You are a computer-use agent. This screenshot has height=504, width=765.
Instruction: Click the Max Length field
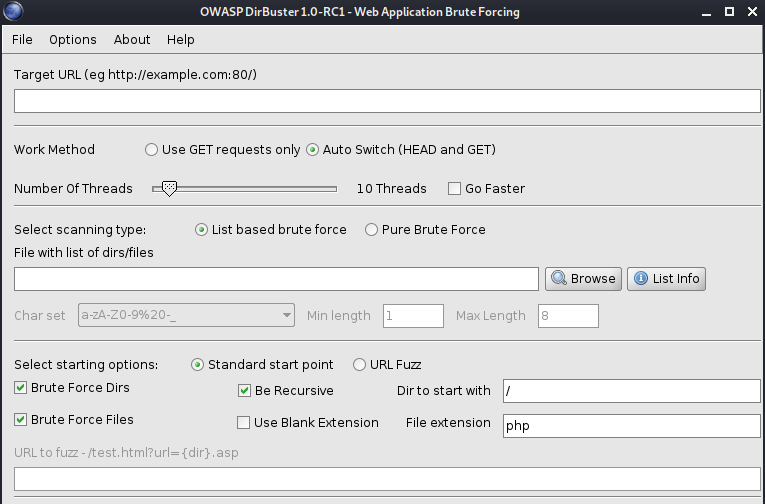click(568, 316)
